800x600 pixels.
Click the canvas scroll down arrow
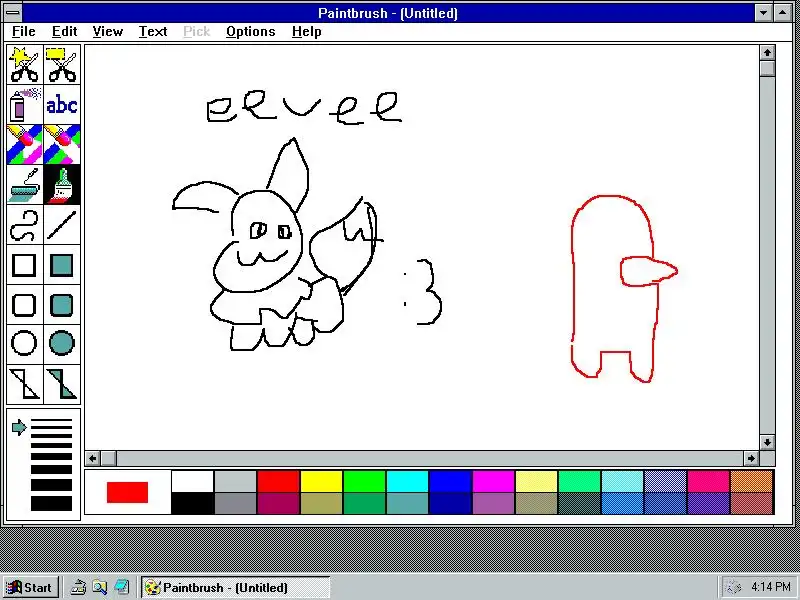click(767, 442)
